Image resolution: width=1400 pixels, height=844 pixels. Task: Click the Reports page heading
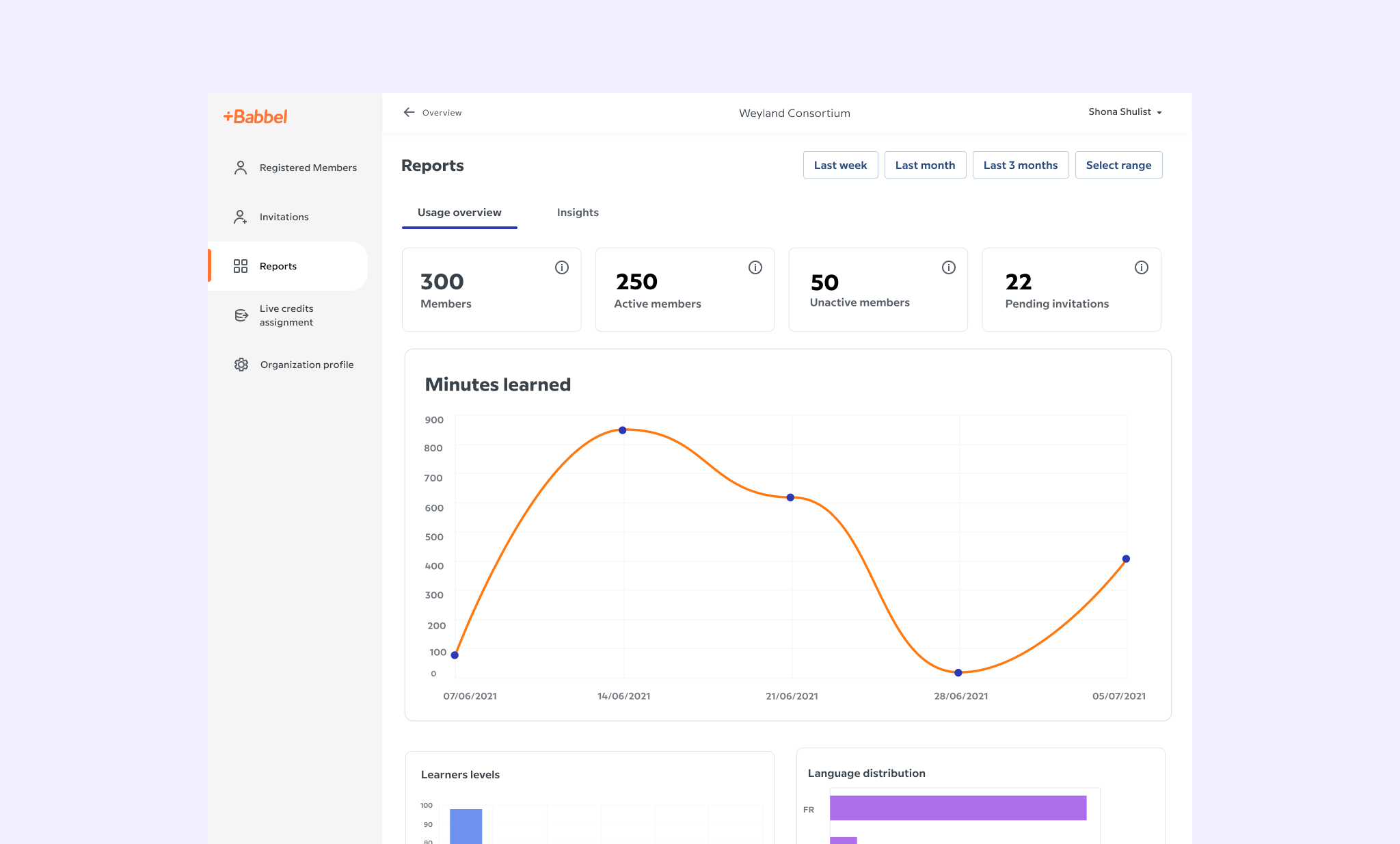click(432, 166)
